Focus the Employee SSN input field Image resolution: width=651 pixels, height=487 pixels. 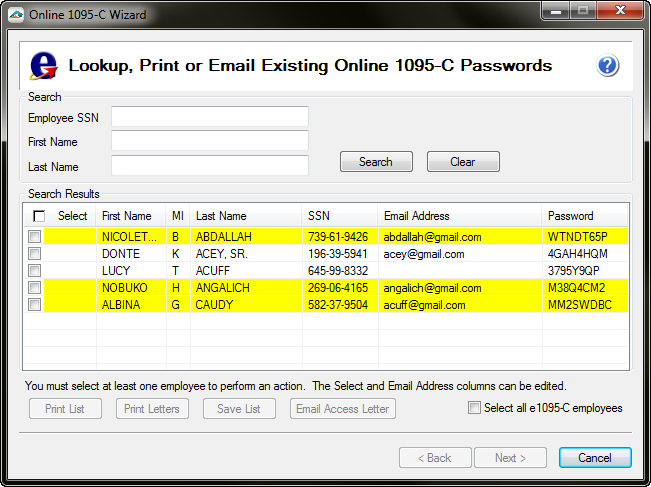209,117
